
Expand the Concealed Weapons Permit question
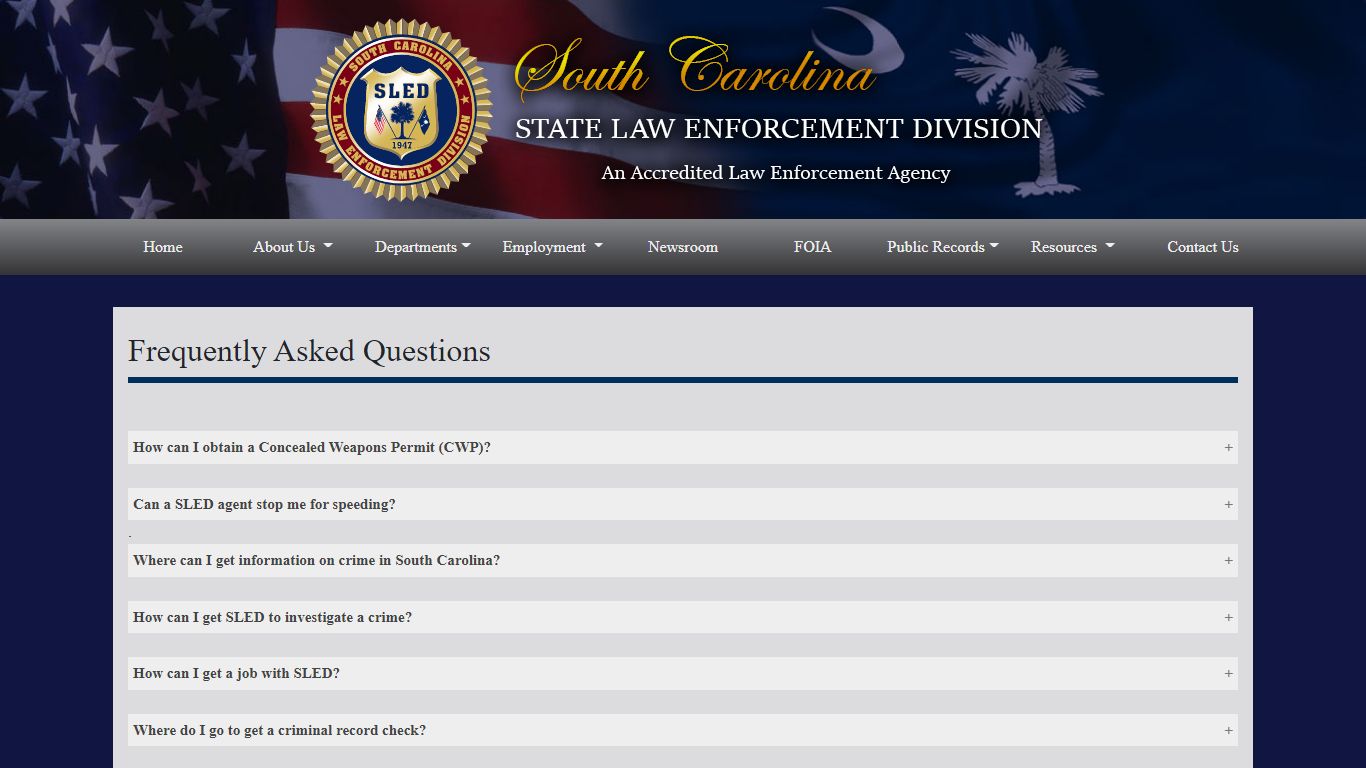point(683,447)
